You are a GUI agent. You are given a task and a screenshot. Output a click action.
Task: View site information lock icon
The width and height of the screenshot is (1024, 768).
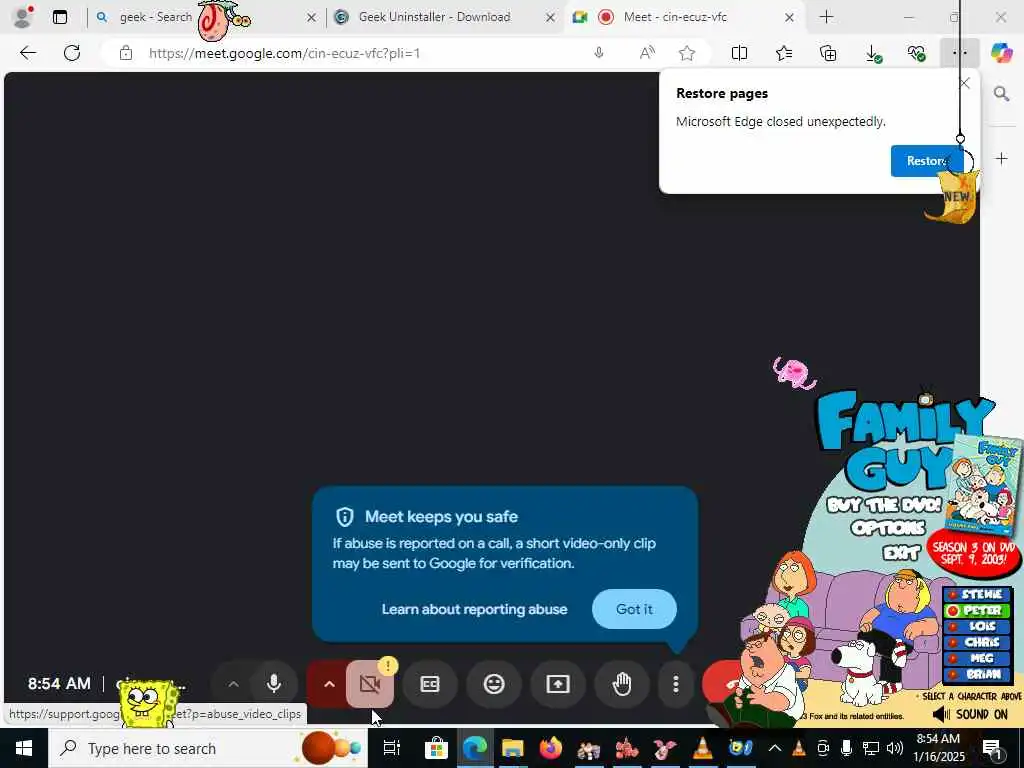pos(126,53)
